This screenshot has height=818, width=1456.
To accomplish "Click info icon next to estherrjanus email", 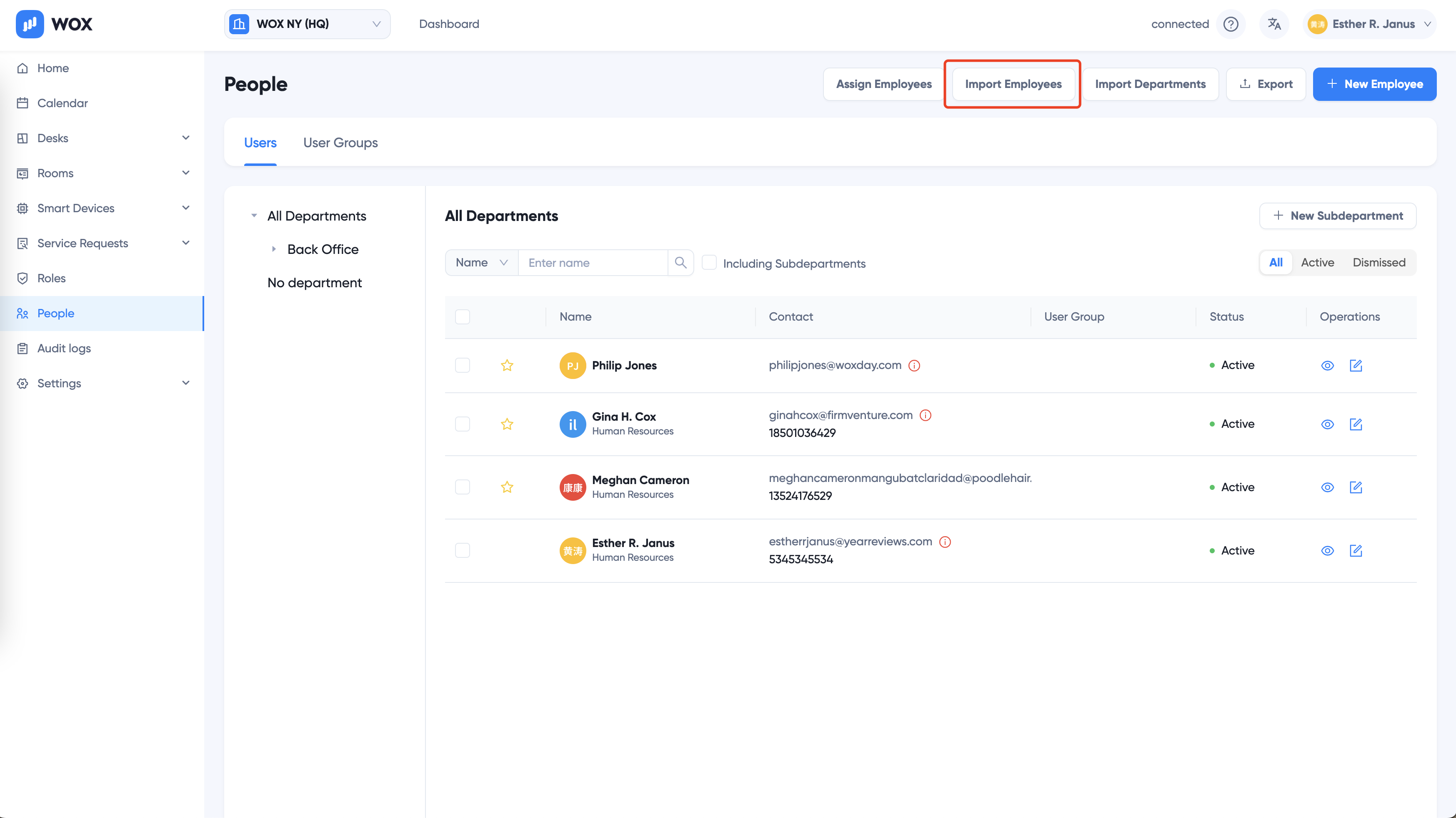I will [945, 542].
